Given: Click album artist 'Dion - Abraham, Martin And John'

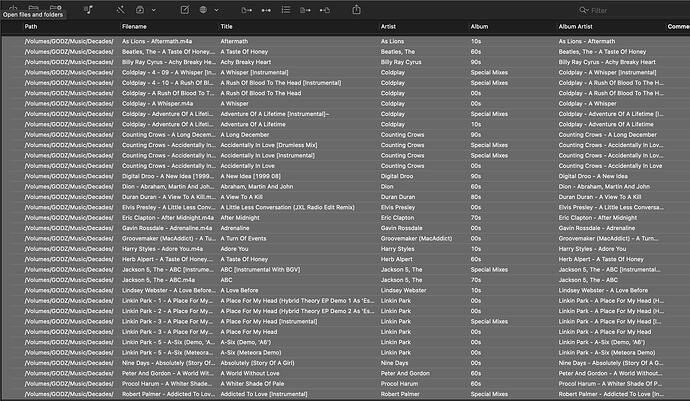Looking at the screenshot, I should (x=604, y=186).
